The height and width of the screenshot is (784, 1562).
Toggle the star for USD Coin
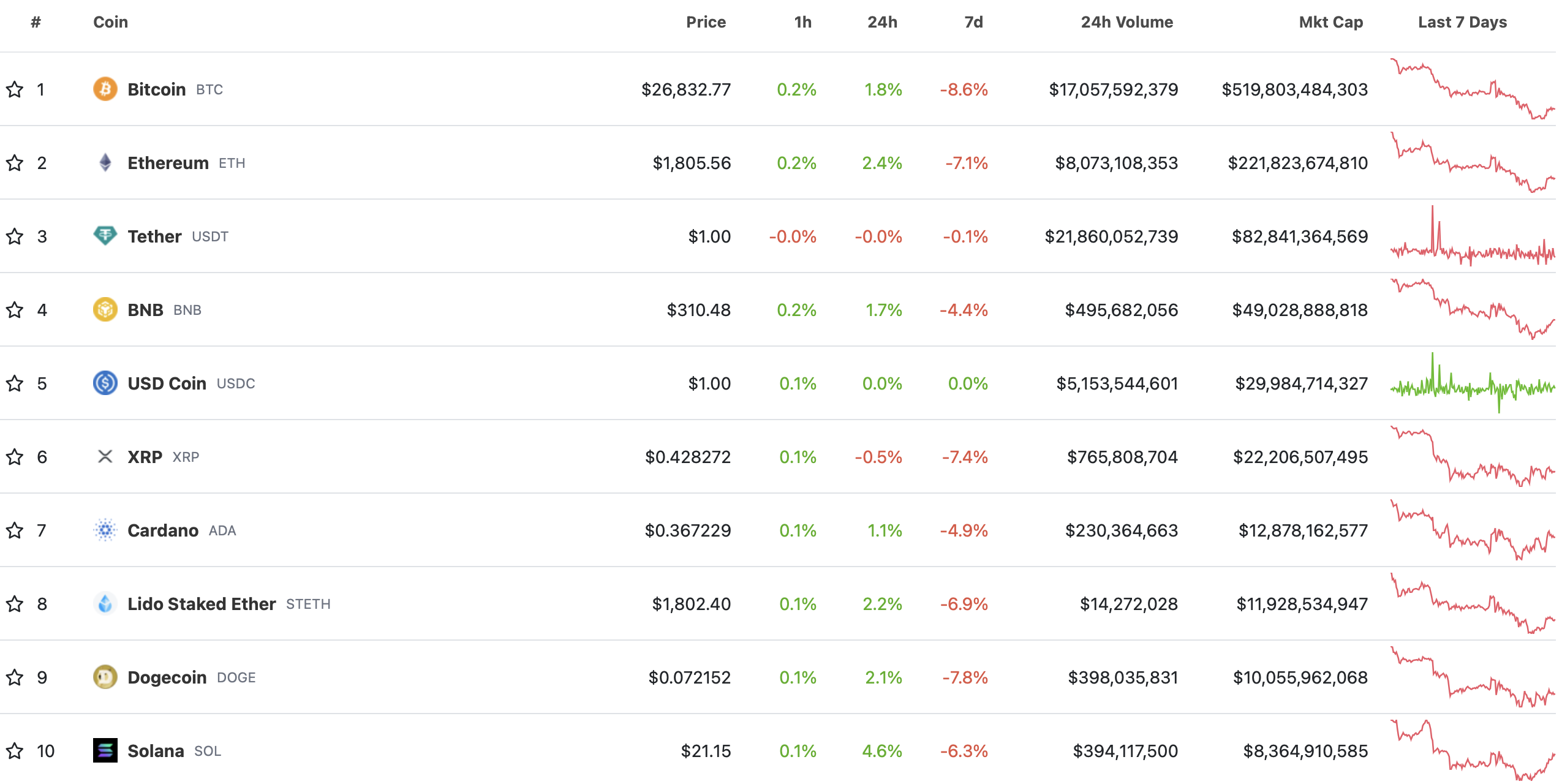[15, 383]
